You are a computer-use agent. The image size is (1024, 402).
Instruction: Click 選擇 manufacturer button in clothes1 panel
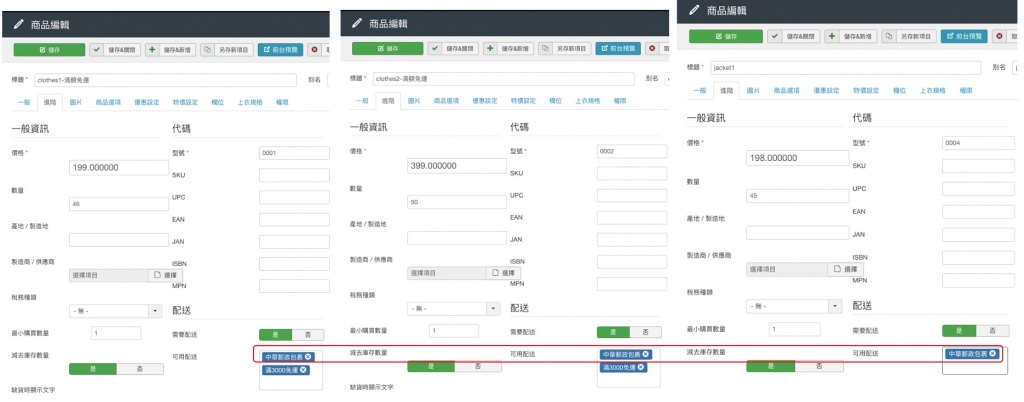click(167, 274)
